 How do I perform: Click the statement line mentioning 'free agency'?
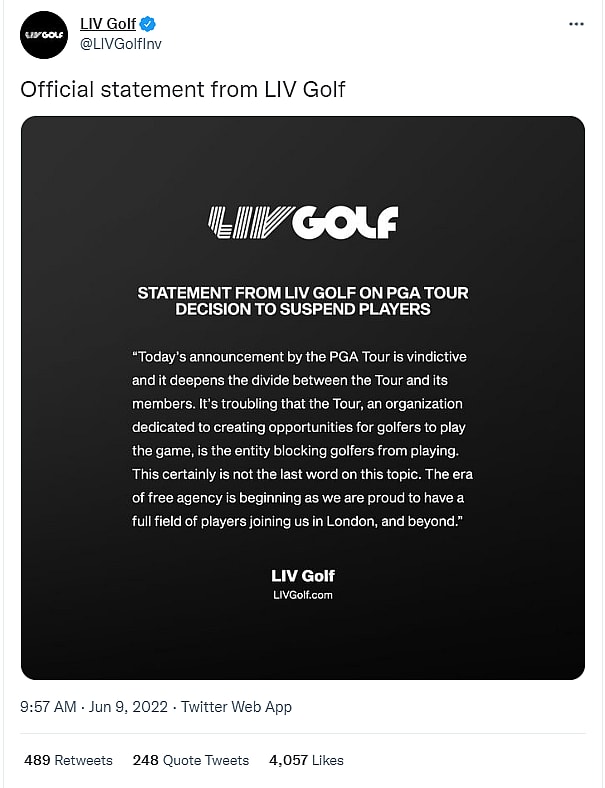point(299,497)
